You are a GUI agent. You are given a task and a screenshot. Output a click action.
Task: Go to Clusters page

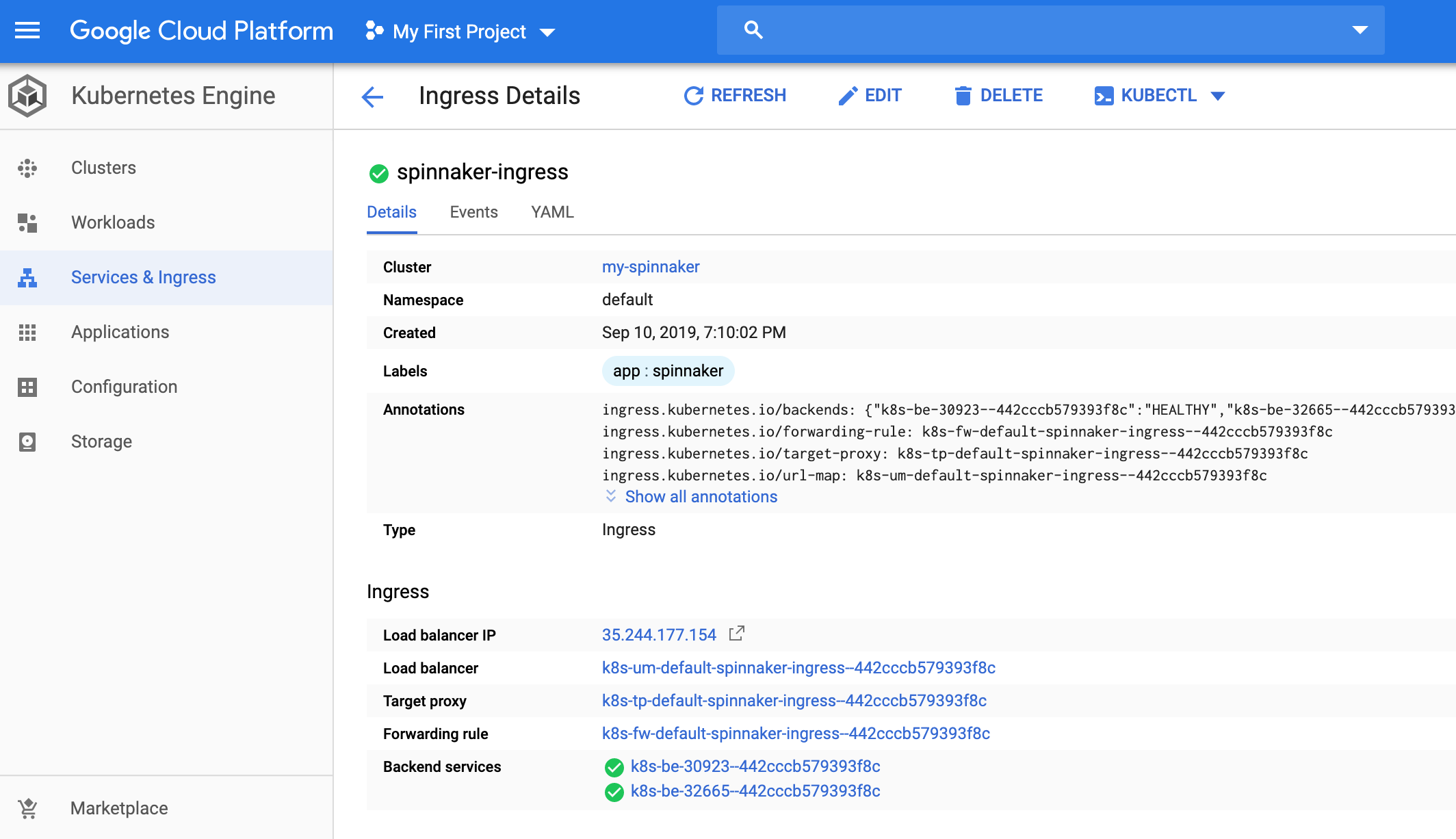tap(103, 168)
